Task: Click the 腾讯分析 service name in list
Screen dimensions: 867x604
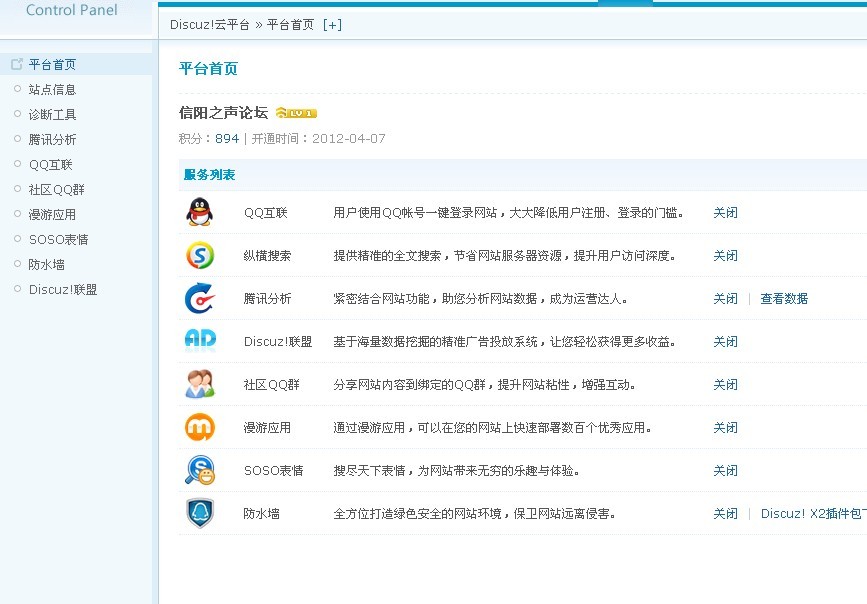Action: [x=267, y=299]
